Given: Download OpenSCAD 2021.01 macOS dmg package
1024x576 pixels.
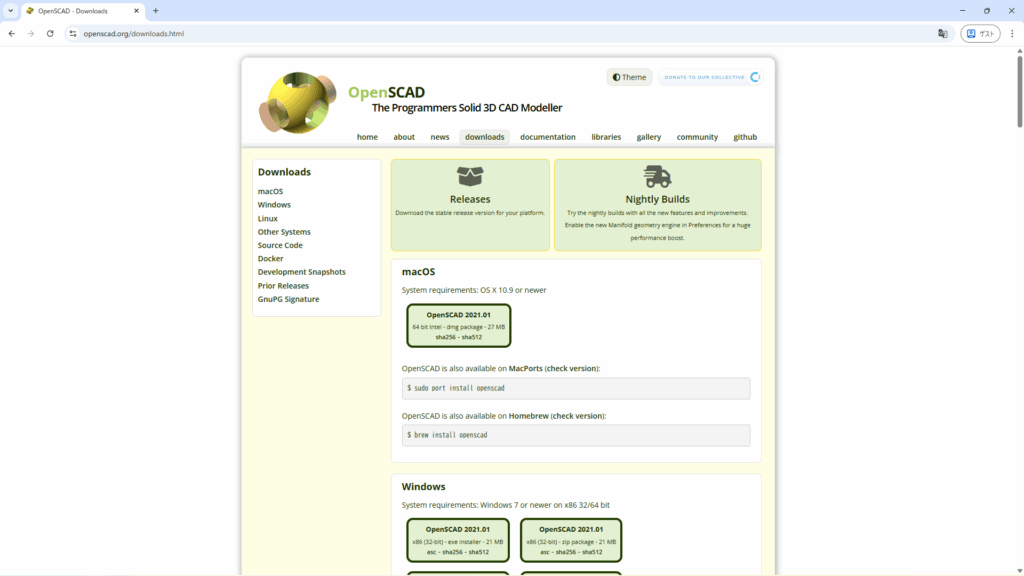Looking at the screenshot, I should tap(459, 327).
